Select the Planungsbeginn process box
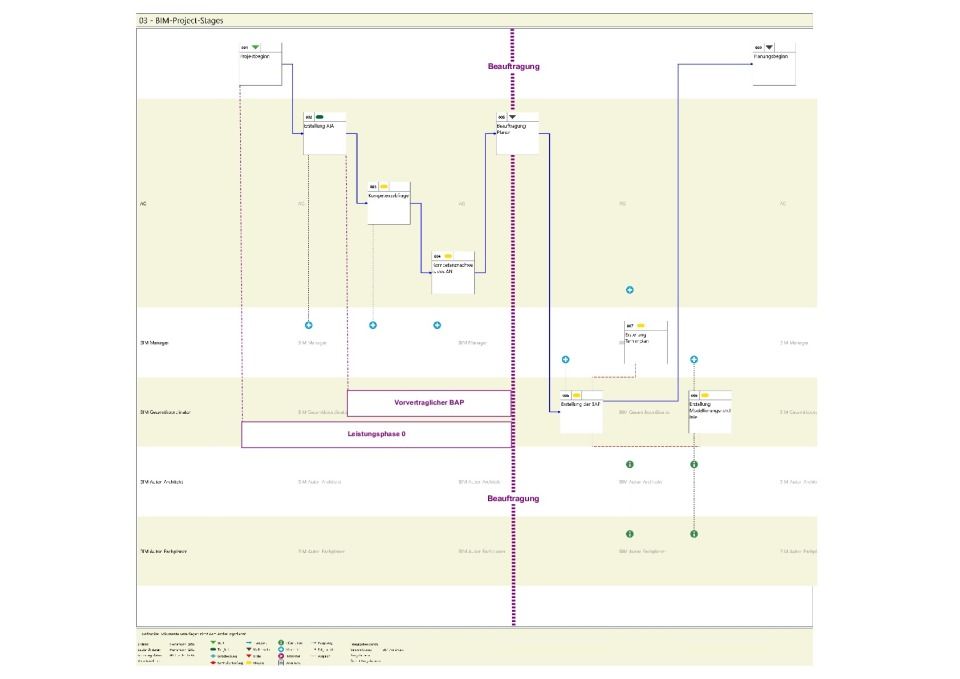Screen dimensions: 960x679 point(774,64)
